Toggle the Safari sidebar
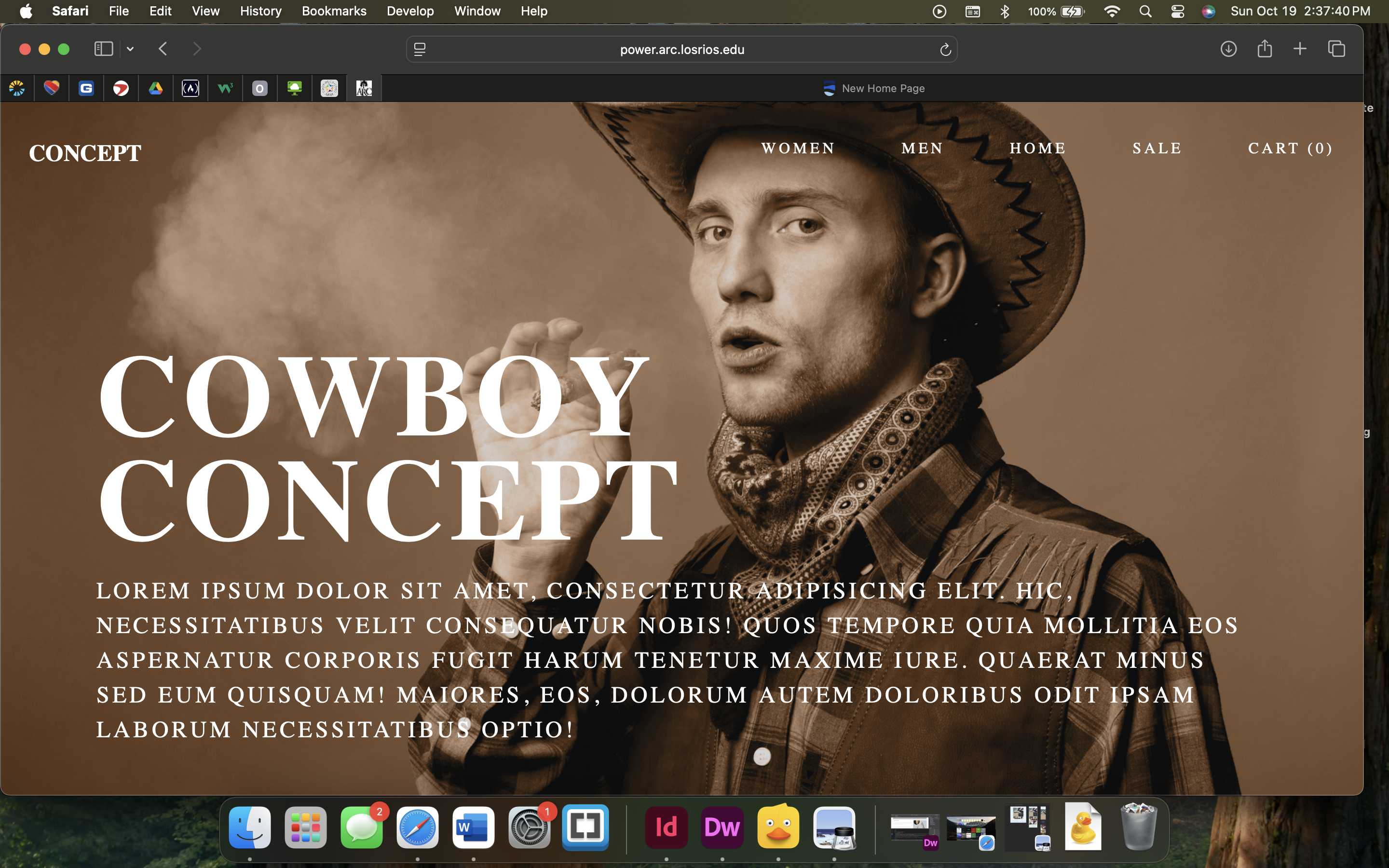Screen dimensions: 1389x868 (103, 49)
